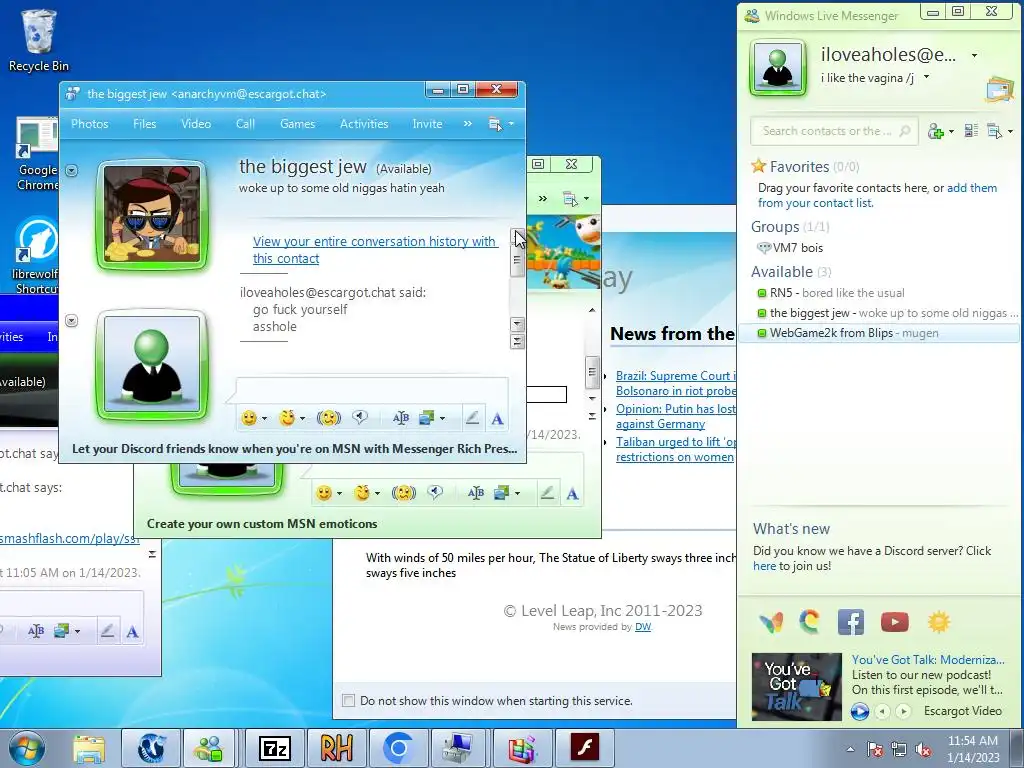This screenshot has height=768, width=1024.
Task: Click the Video menu item
Action: point(196,123)
